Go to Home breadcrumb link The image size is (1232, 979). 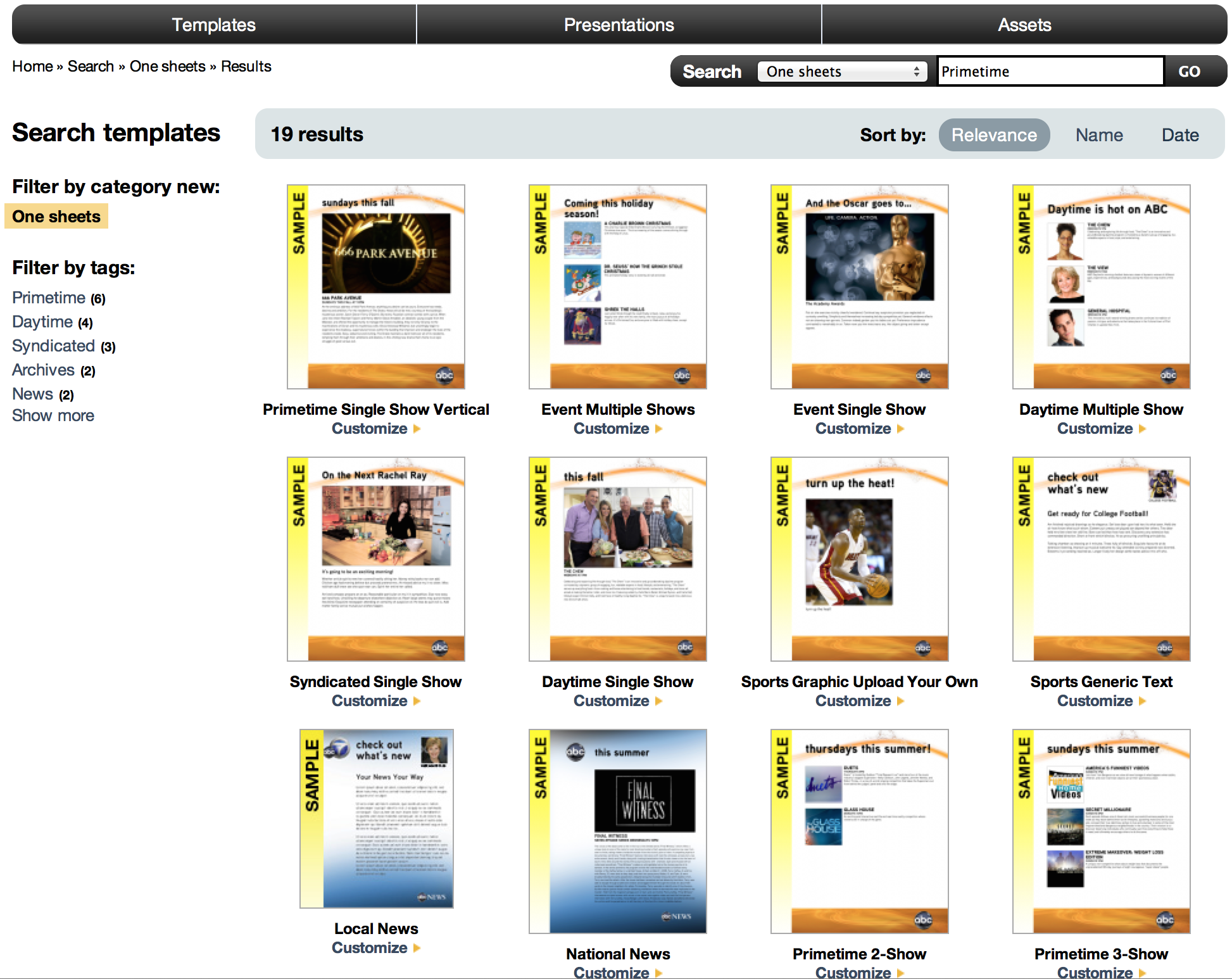point(32,66)
